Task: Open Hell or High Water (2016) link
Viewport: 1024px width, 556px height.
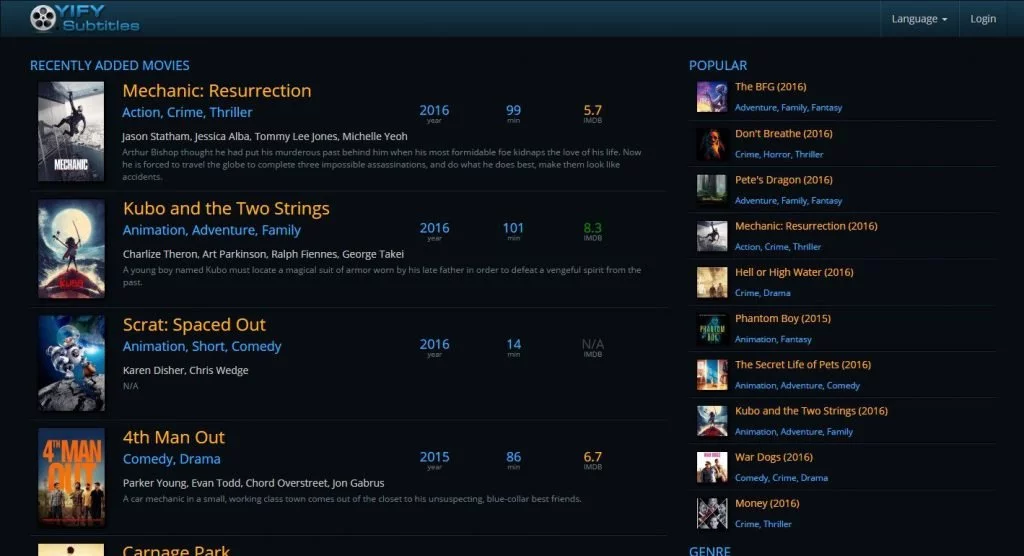Action: click(x=794, y=272)
